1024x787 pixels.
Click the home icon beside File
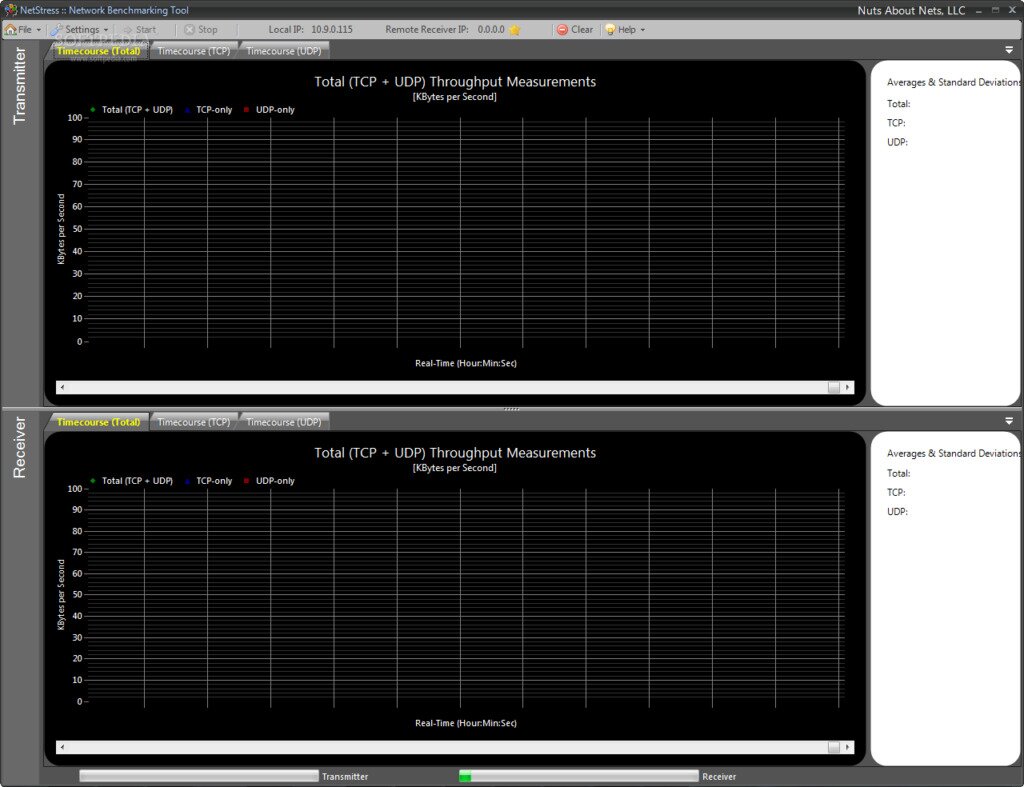point(8,29)
